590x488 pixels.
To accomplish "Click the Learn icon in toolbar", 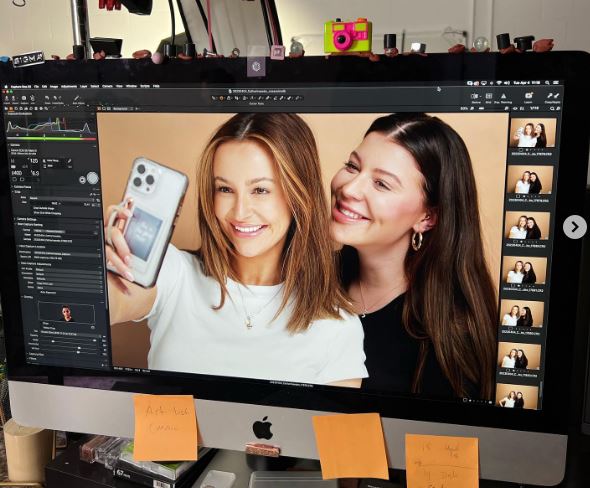I will pos(529,96).
